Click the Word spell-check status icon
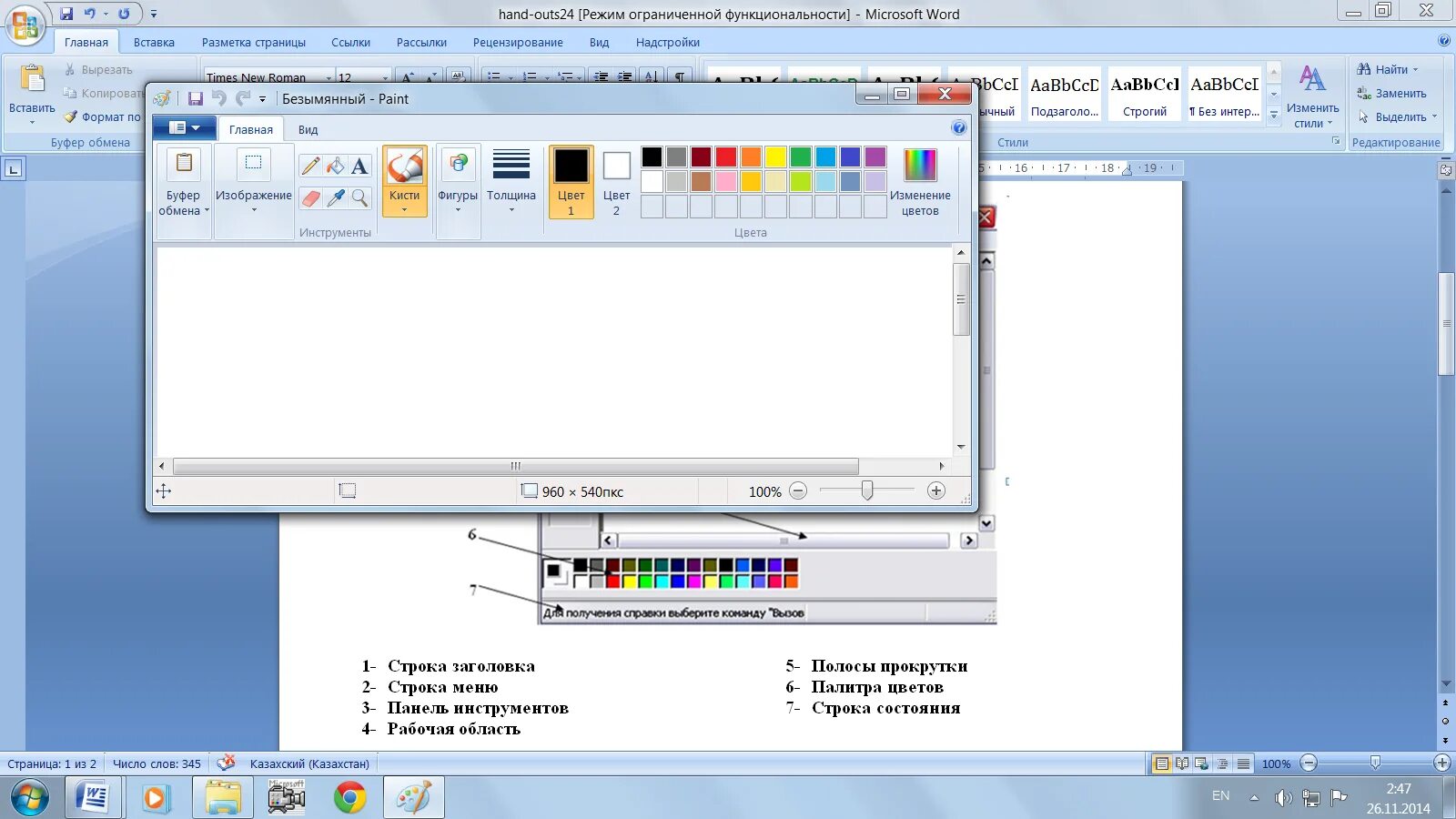The image size is (1456, 819). (x=226, y=763)
